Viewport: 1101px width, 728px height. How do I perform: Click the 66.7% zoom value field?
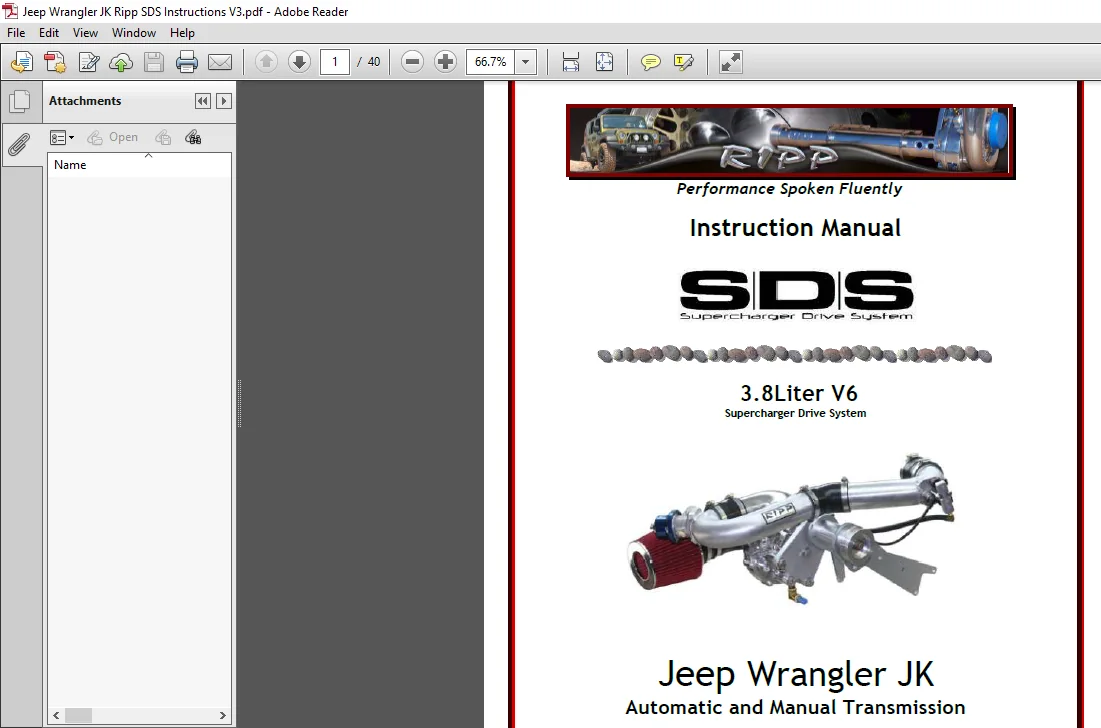pyautogui.click(x=490, y=62)
